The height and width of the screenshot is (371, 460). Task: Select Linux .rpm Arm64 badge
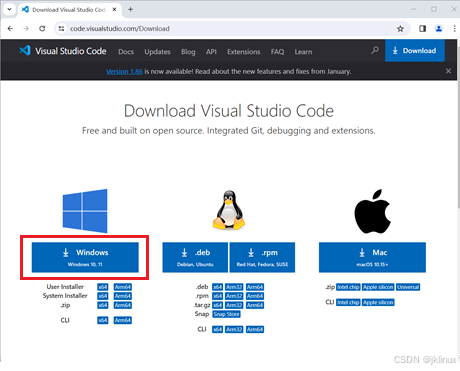click(x=255, y=296)
